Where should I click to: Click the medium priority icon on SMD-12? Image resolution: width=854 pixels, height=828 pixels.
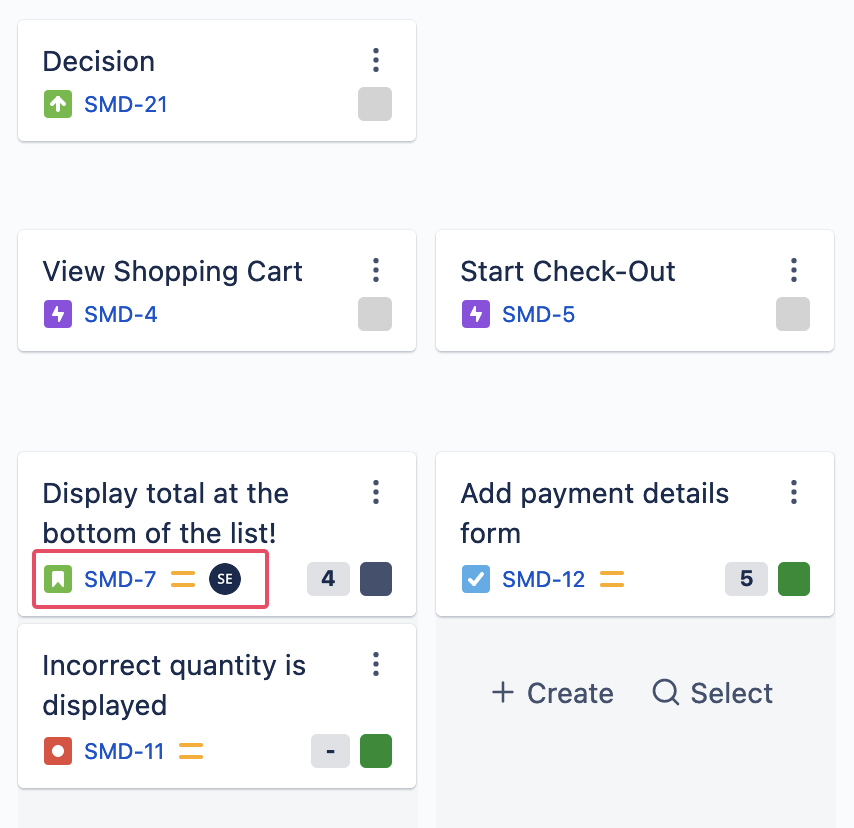click(x=611, y=578)
